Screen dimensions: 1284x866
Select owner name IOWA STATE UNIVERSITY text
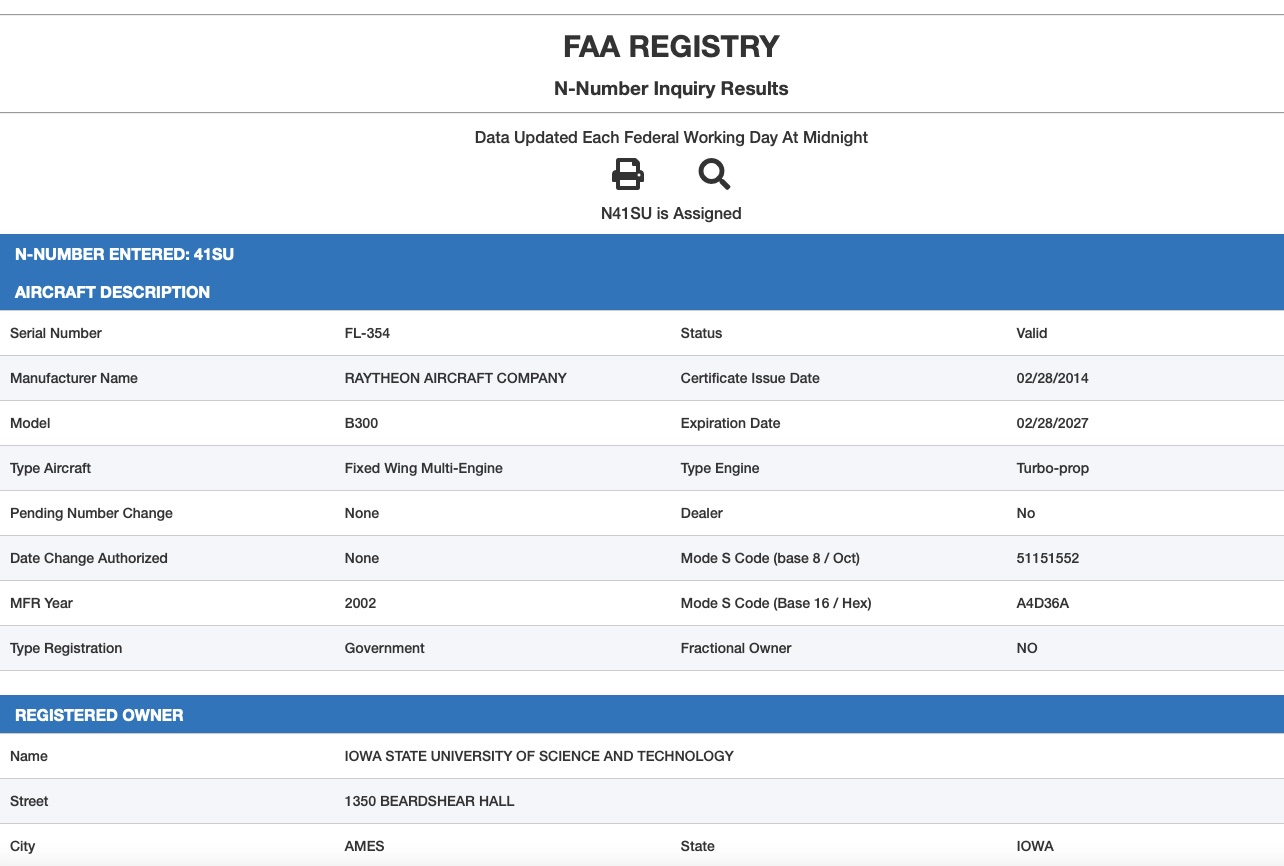[x=539, y=756]
